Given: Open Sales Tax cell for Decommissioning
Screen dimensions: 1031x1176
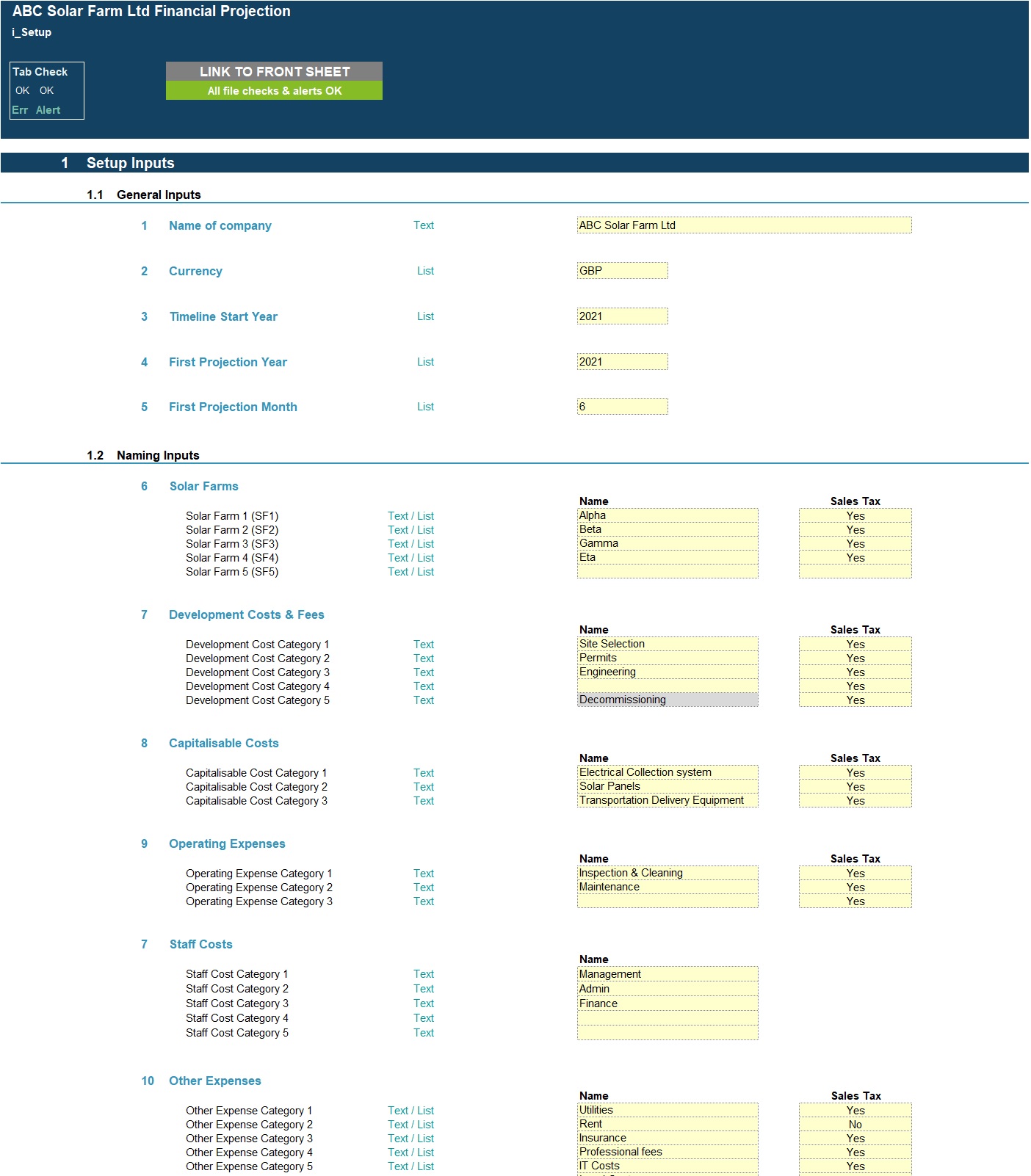Looking at the screenshot, I should tap(855, 700).
